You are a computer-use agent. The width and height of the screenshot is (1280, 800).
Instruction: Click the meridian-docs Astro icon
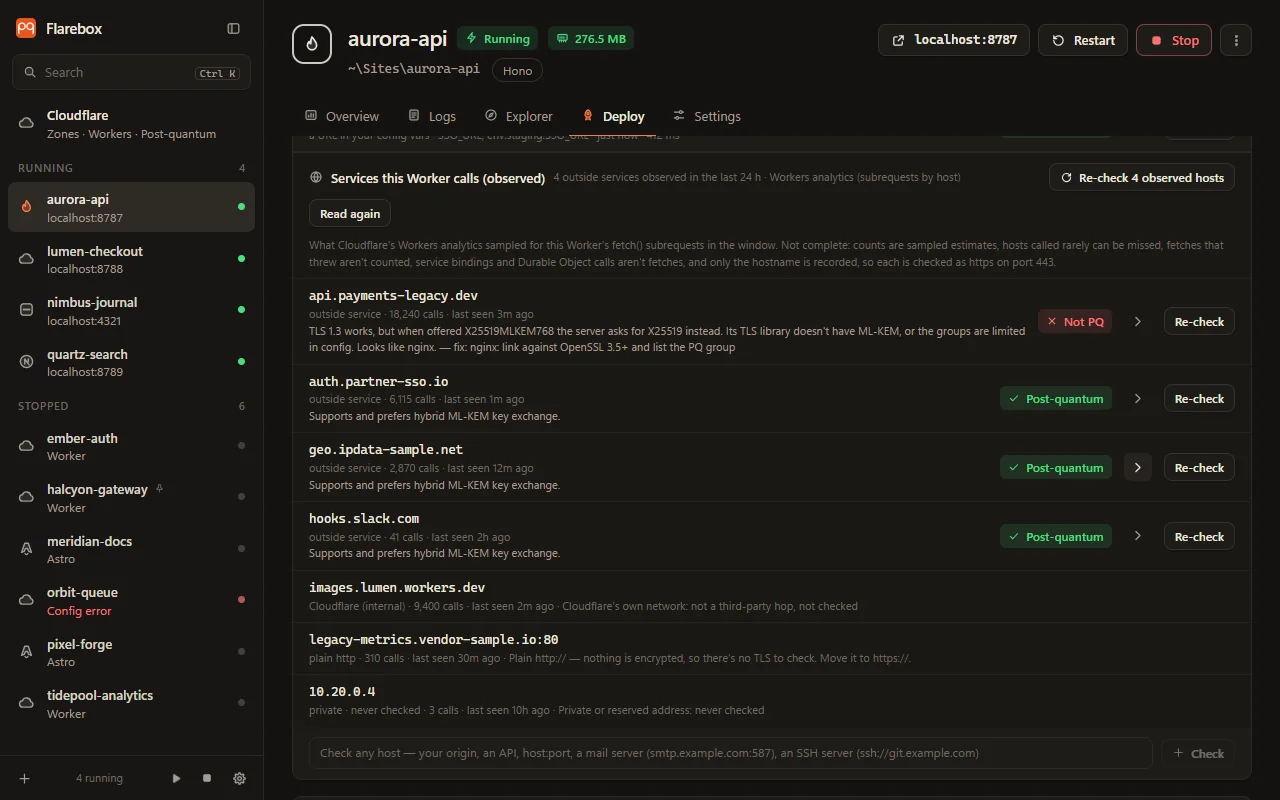27,549
